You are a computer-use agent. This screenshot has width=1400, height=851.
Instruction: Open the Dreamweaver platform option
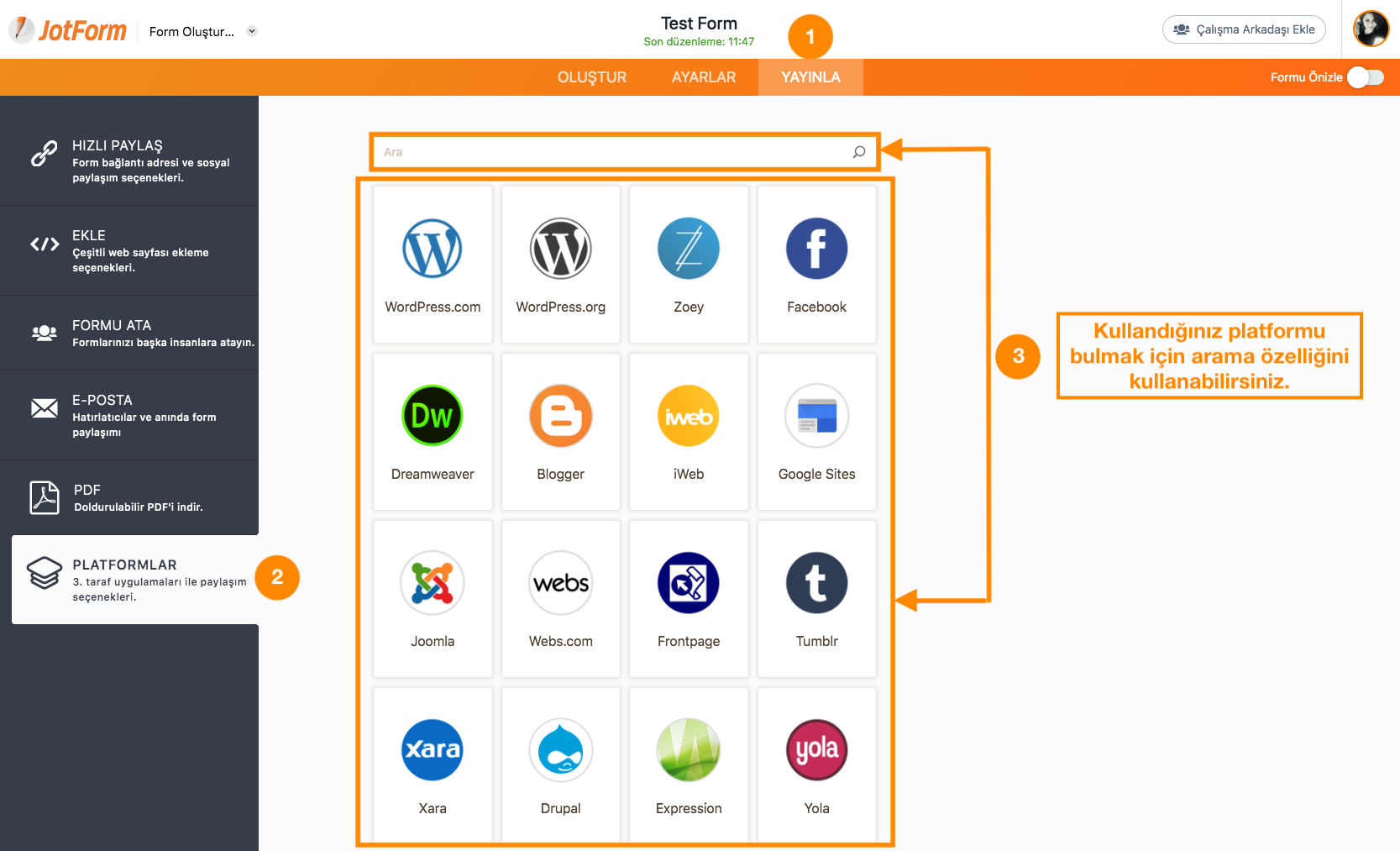433,416
